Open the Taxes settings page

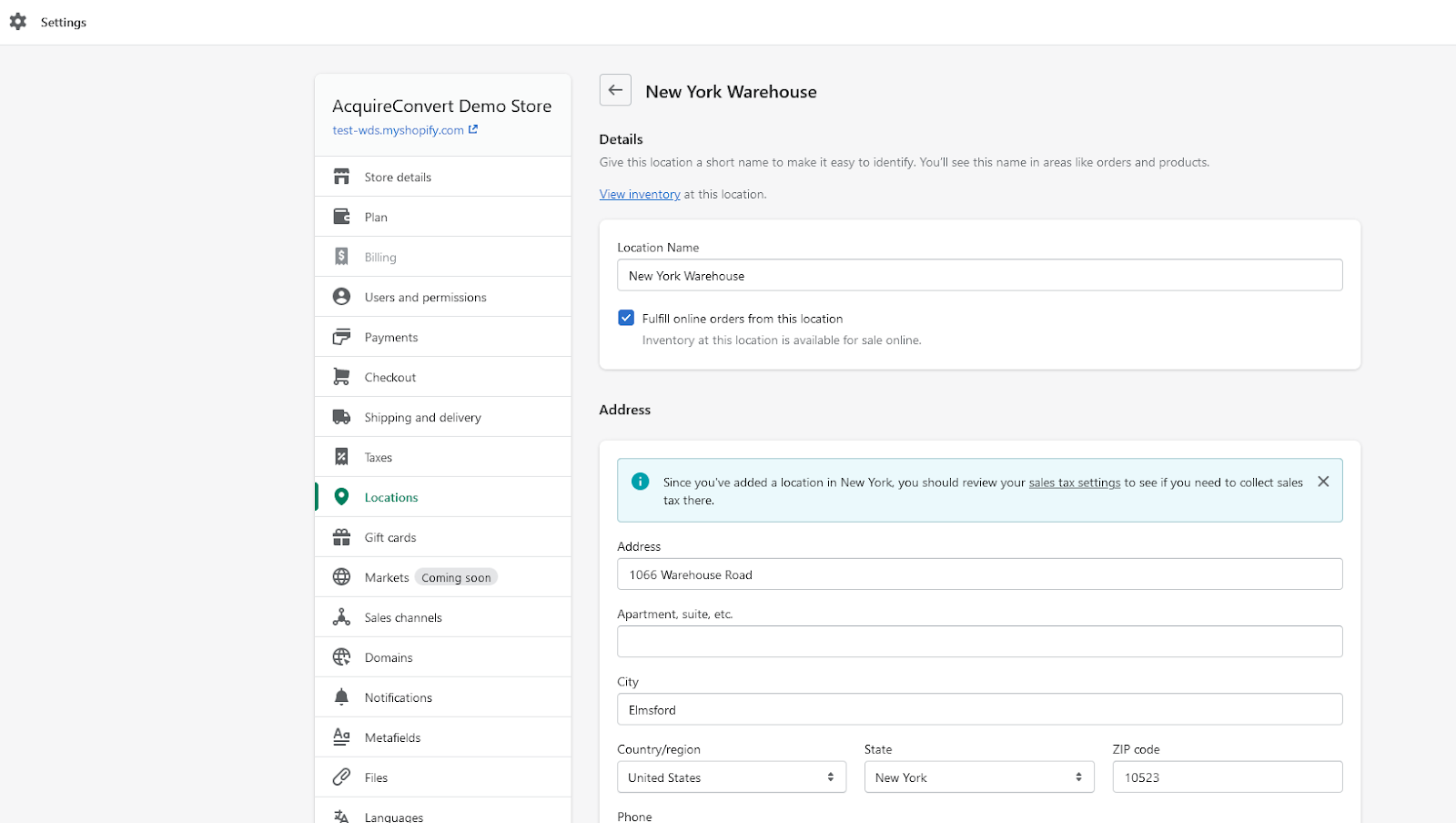click(x=379, y=457)
